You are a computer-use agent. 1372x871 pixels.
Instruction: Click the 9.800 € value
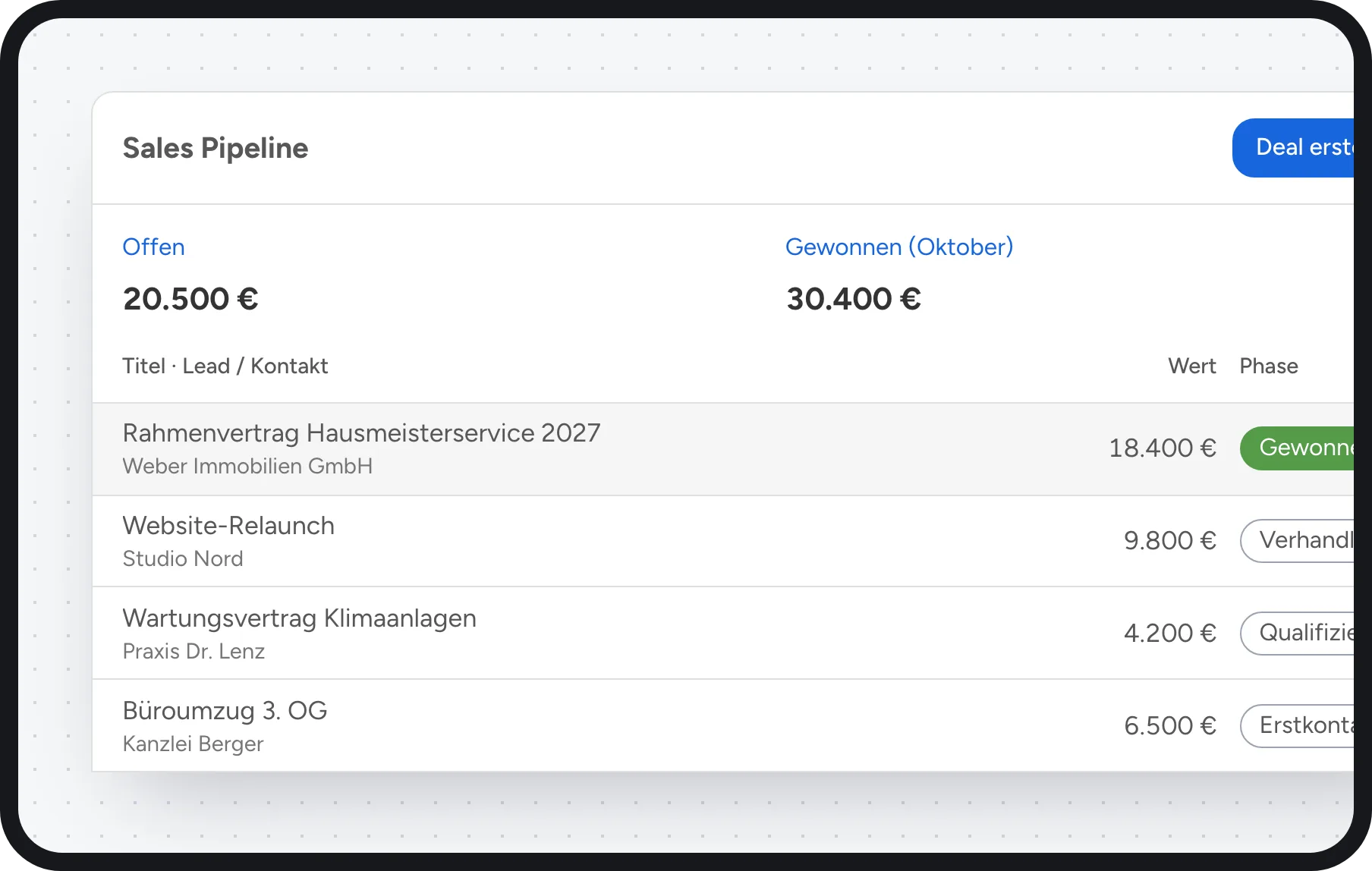(x=1170, y=541)
